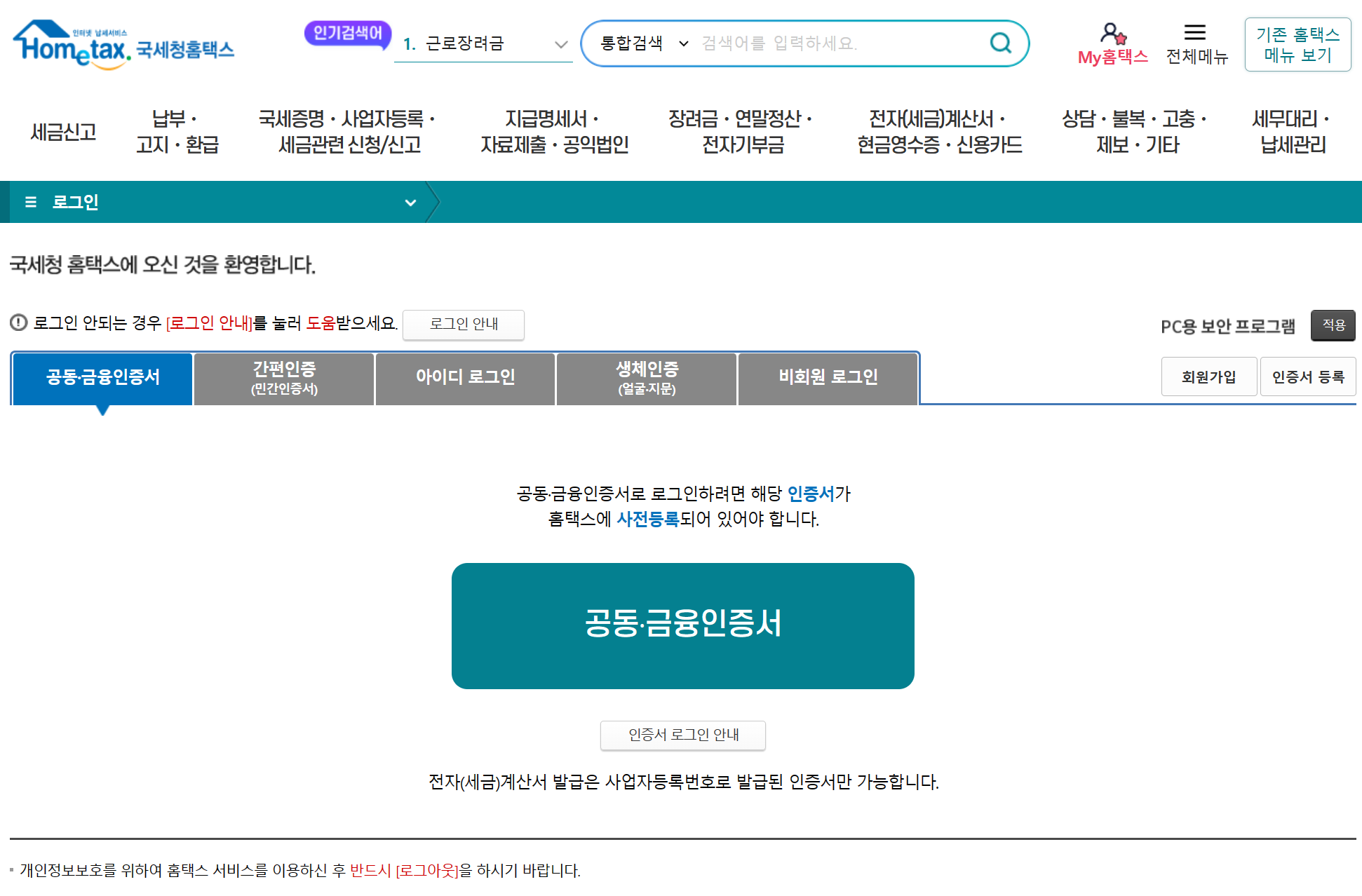Open My홈택스 user icon
Viewport: 1362px width, 896px height.
tap(1112, 33)
